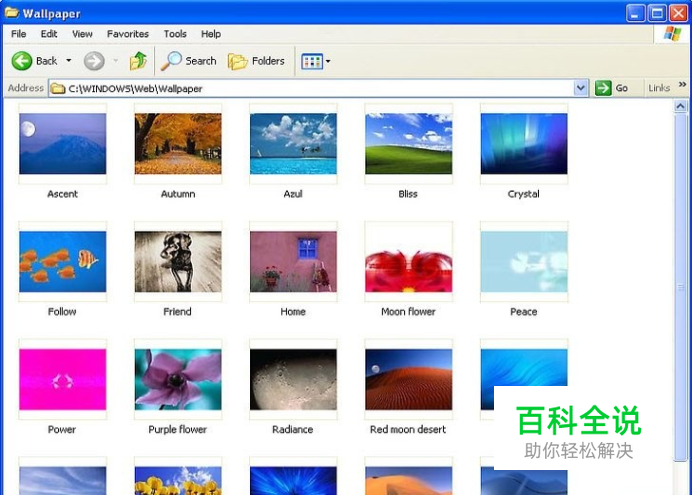Select the pink Power wallpaper thumbnail

63,379
